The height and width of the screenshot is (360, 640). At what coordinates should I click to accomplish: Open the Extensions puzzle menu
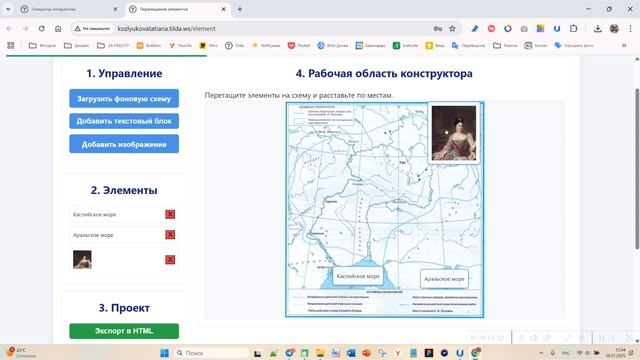click(573, 29)
